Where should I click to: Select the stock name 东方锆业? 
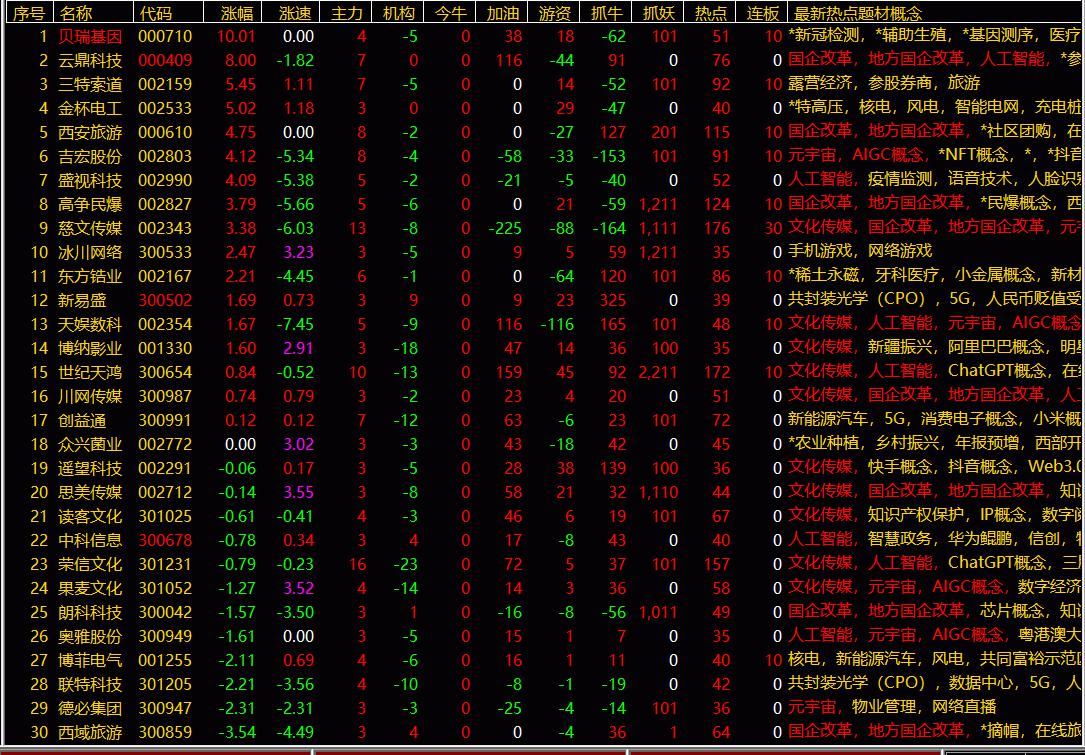(x=90, y=276)
